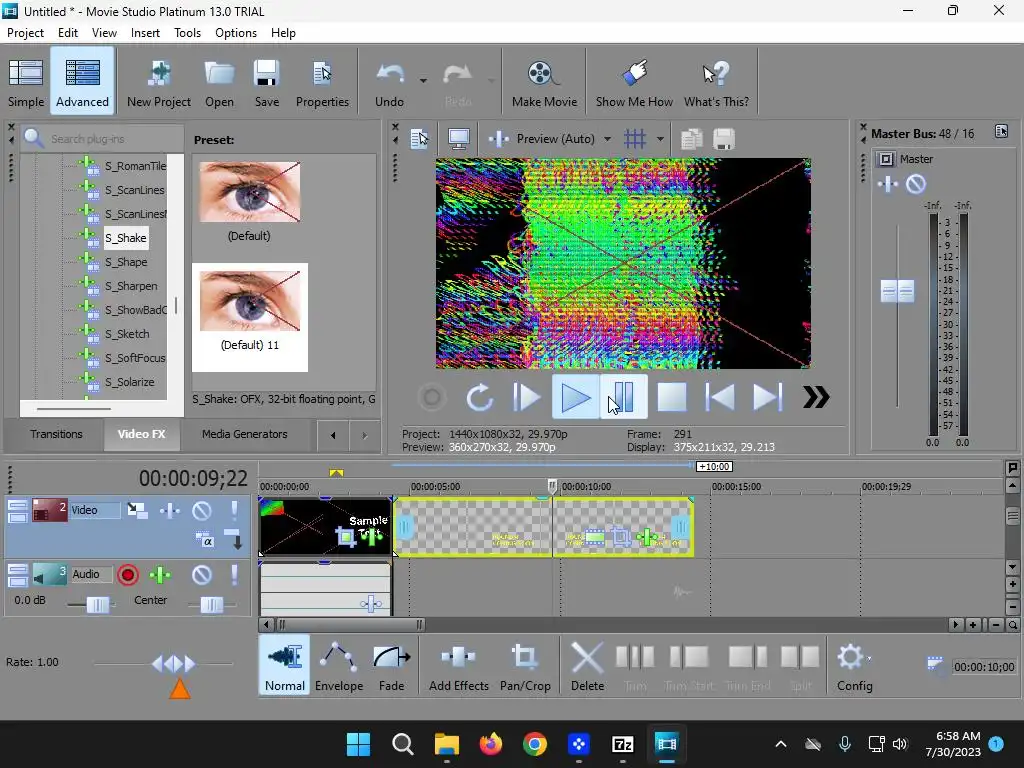Open project Properties
Image resolution: width=1024 pixels, height=768 pixels.
[322, 82]
